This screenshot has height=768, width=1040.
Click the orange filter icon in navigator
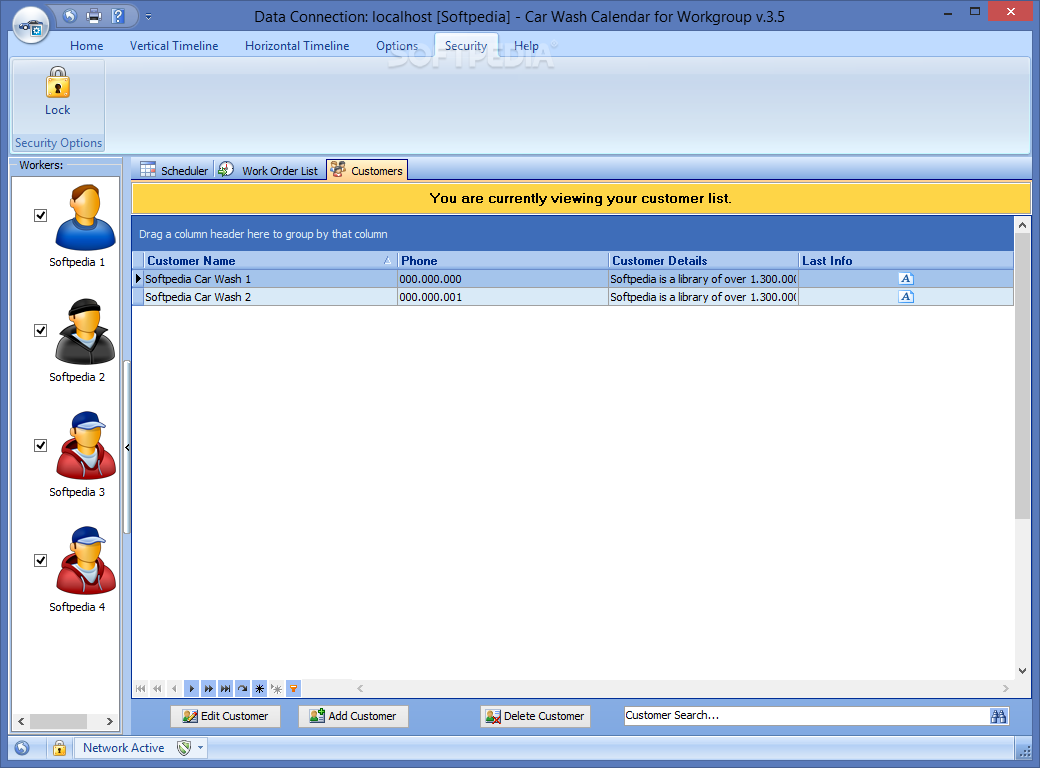pyautogui.click(x=293, y=688)
